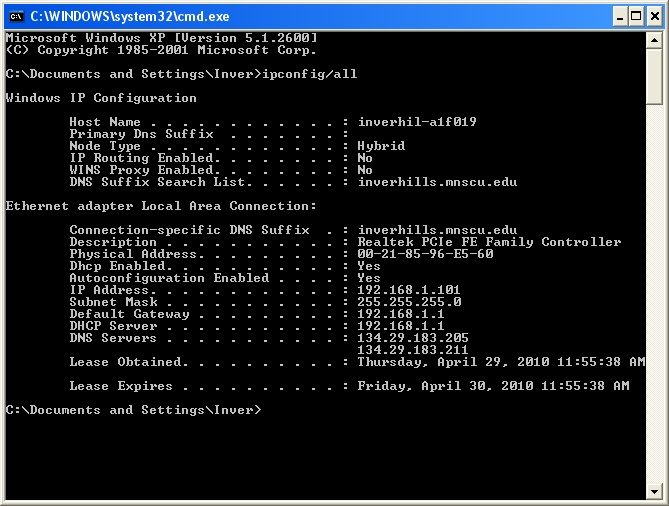Click the ipconfig/all command text
Image resolution: width=669 pixels, height=506 pixels.
309,74
